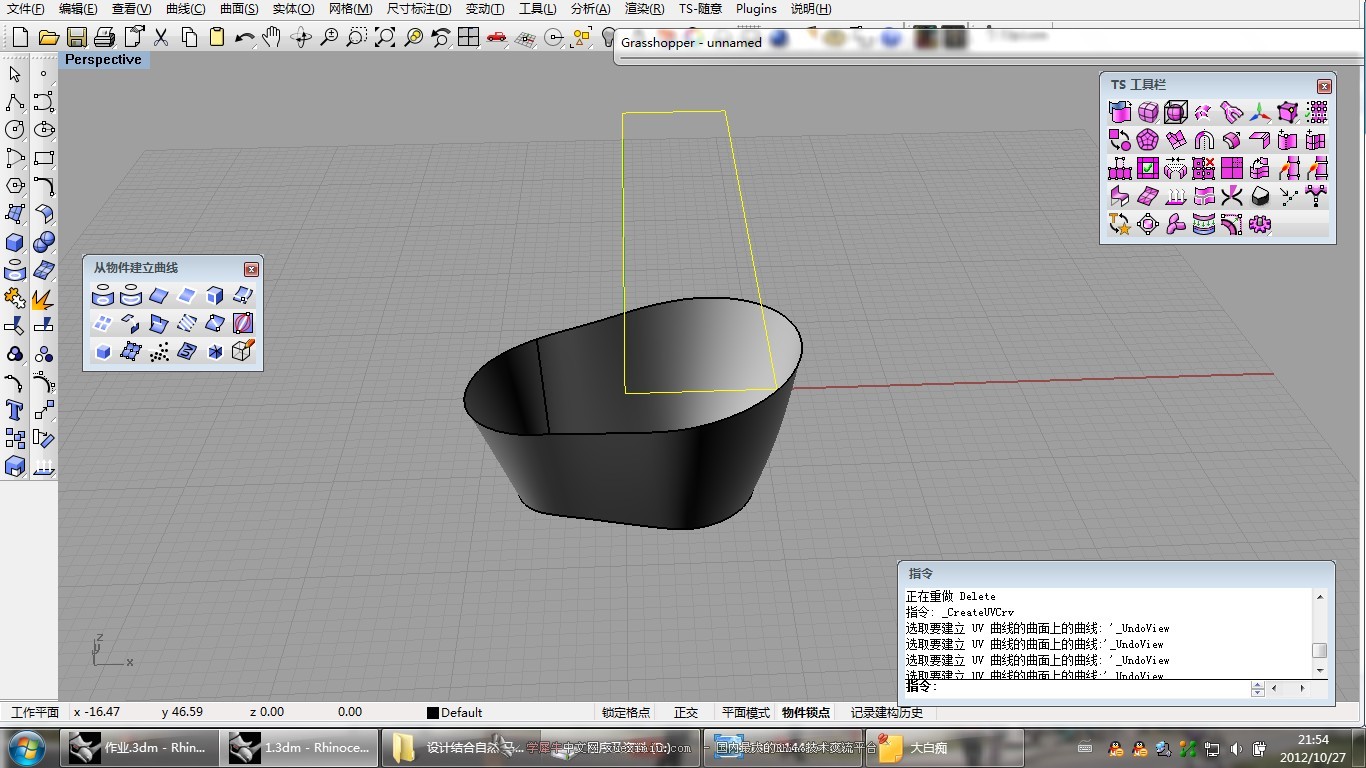Open the TS-随意 menu
The width and height of the screenshot is (1366, 768).
700,9
